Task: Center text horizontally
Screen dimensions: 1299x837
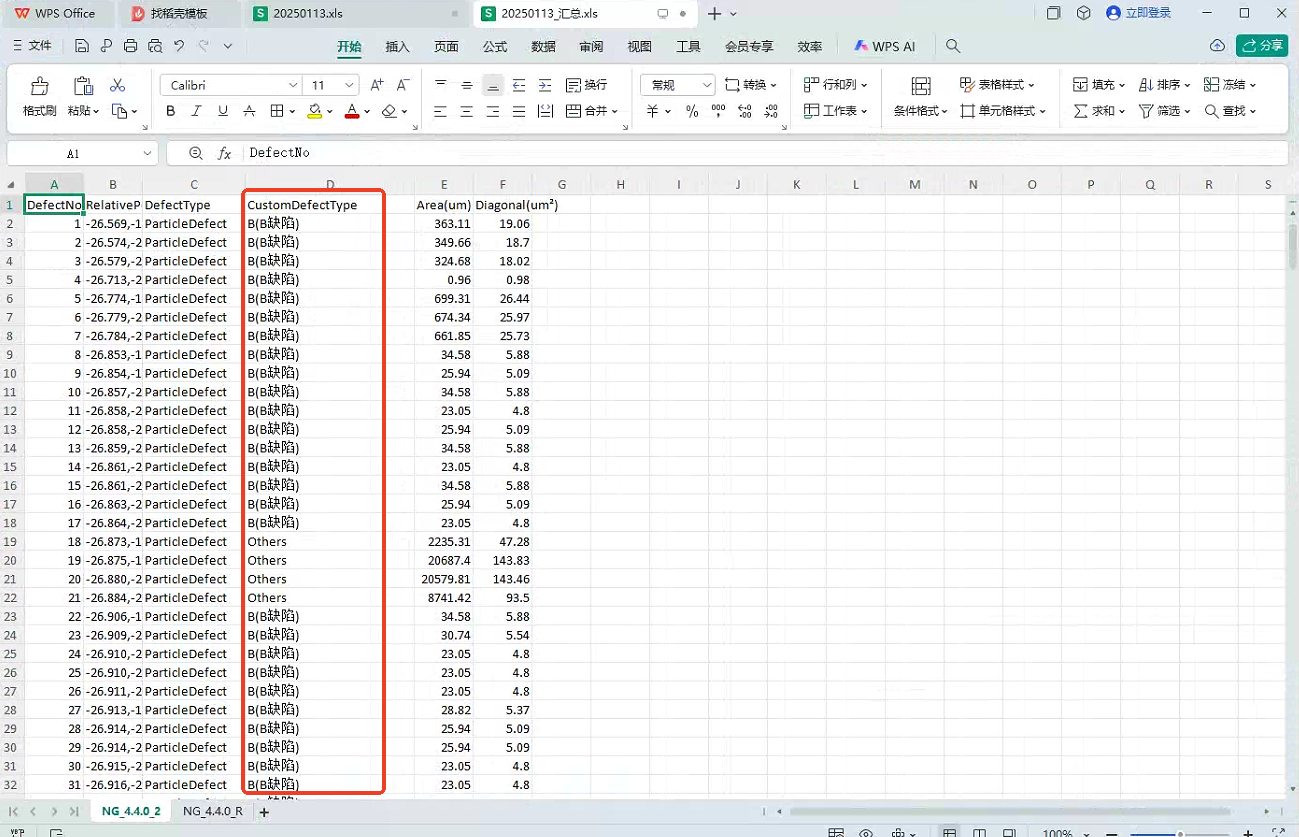Action: [x=467, y=111]
